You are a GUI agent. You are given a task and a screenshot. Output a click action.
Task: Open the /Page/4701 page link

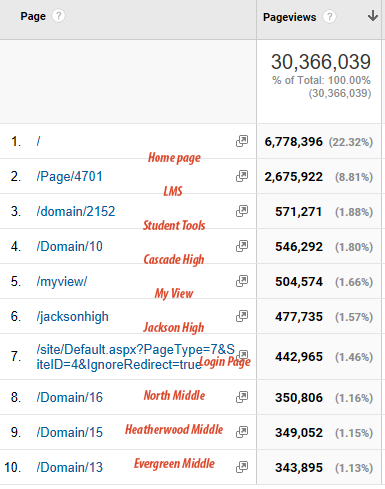click(x=70, y=176)
